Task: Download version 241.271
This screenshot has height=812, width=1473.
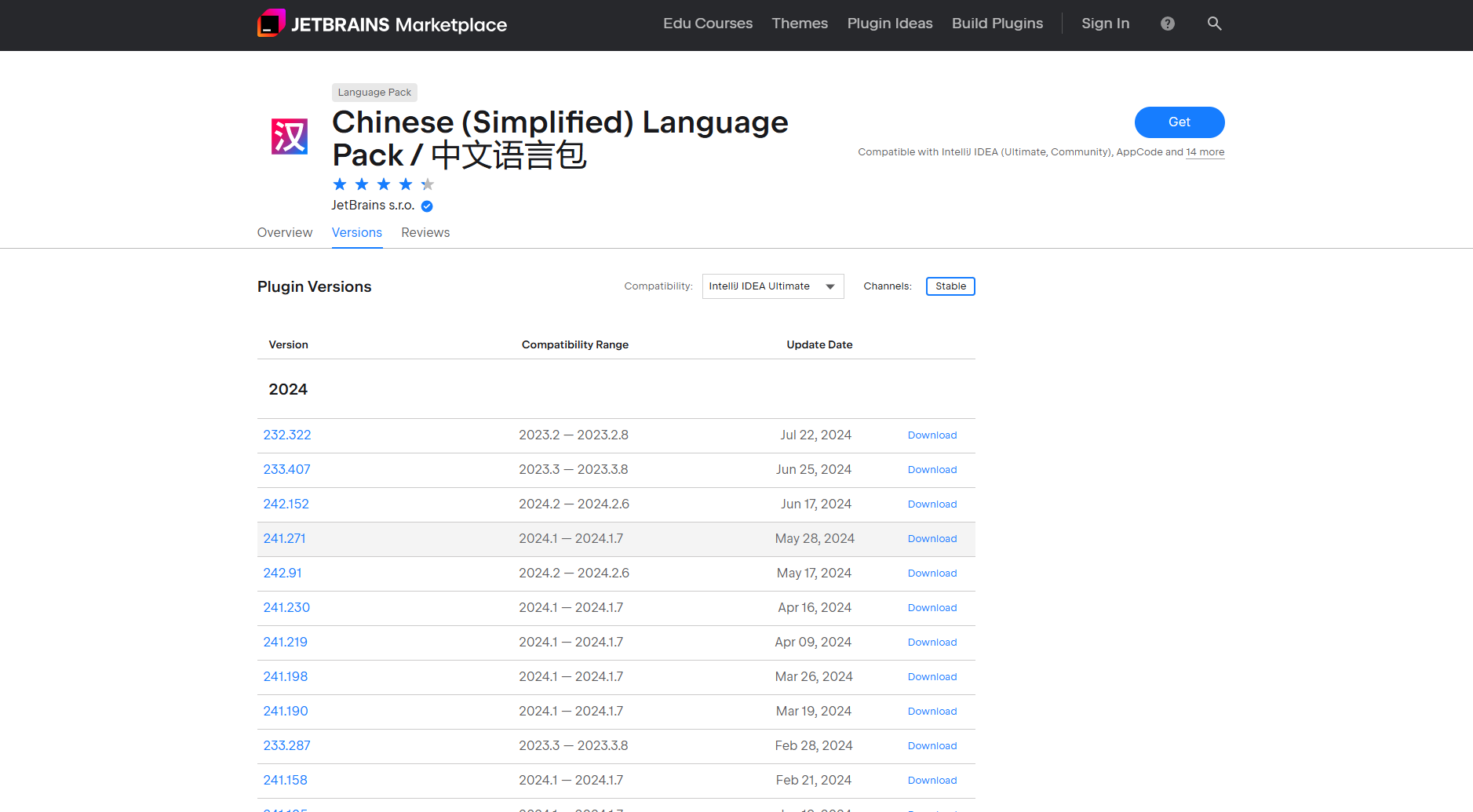Action: point(932,539)
